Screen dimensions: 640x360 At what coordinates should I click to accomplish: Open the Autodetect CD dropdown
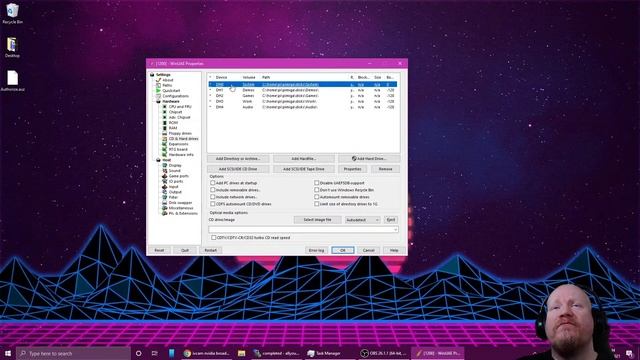click(362, 220)
